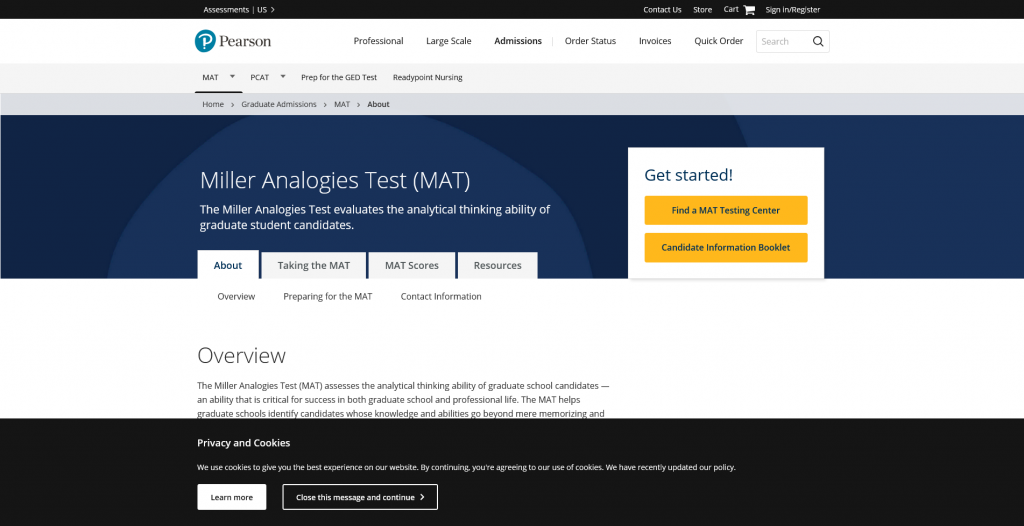Go to Quick Order in navigation
Screen dimensions: 1024x526
719,41
